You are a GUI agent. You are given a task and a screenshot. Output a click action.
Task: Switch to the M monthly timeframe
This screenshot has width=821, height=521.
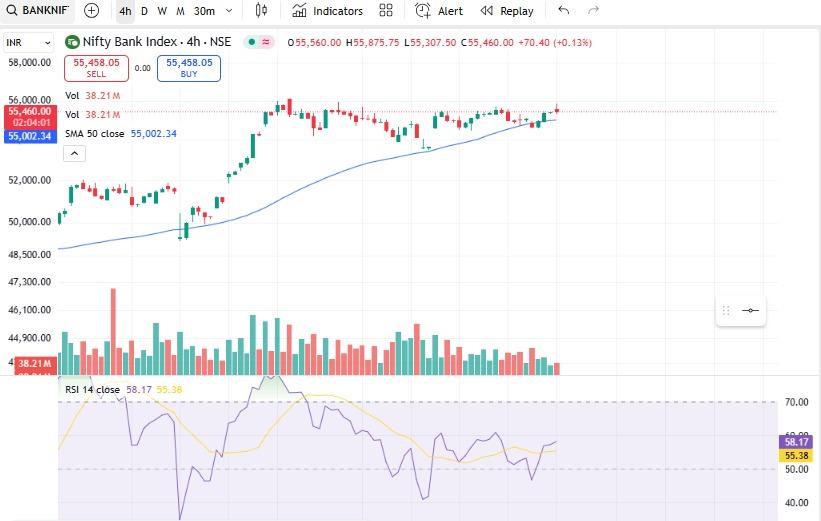[180, 11]
